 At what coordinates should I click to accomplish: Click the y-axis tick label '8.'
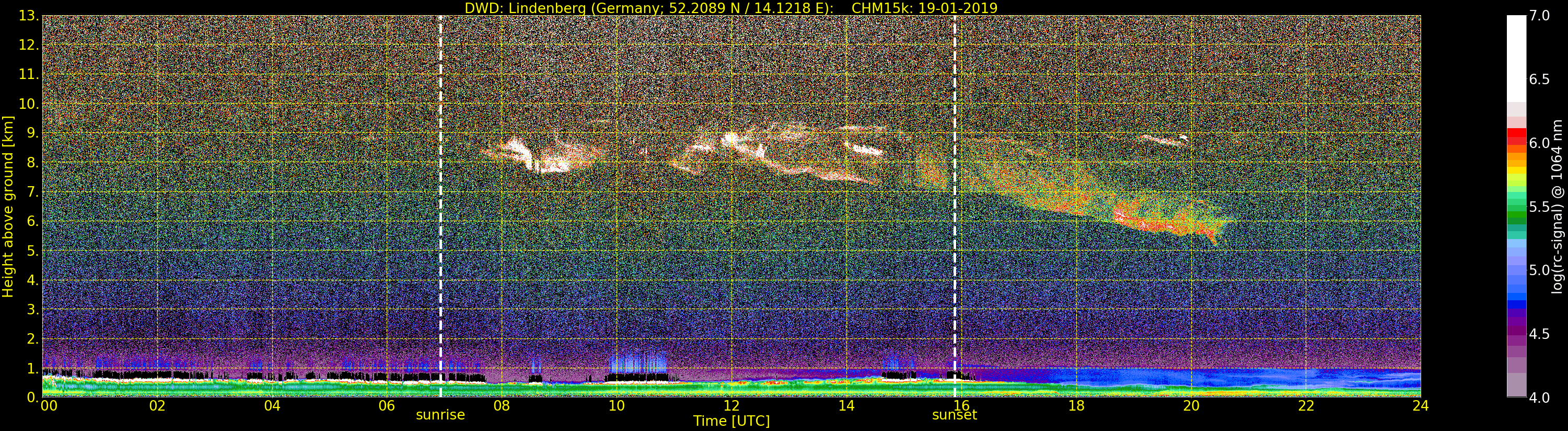(32, 163)
